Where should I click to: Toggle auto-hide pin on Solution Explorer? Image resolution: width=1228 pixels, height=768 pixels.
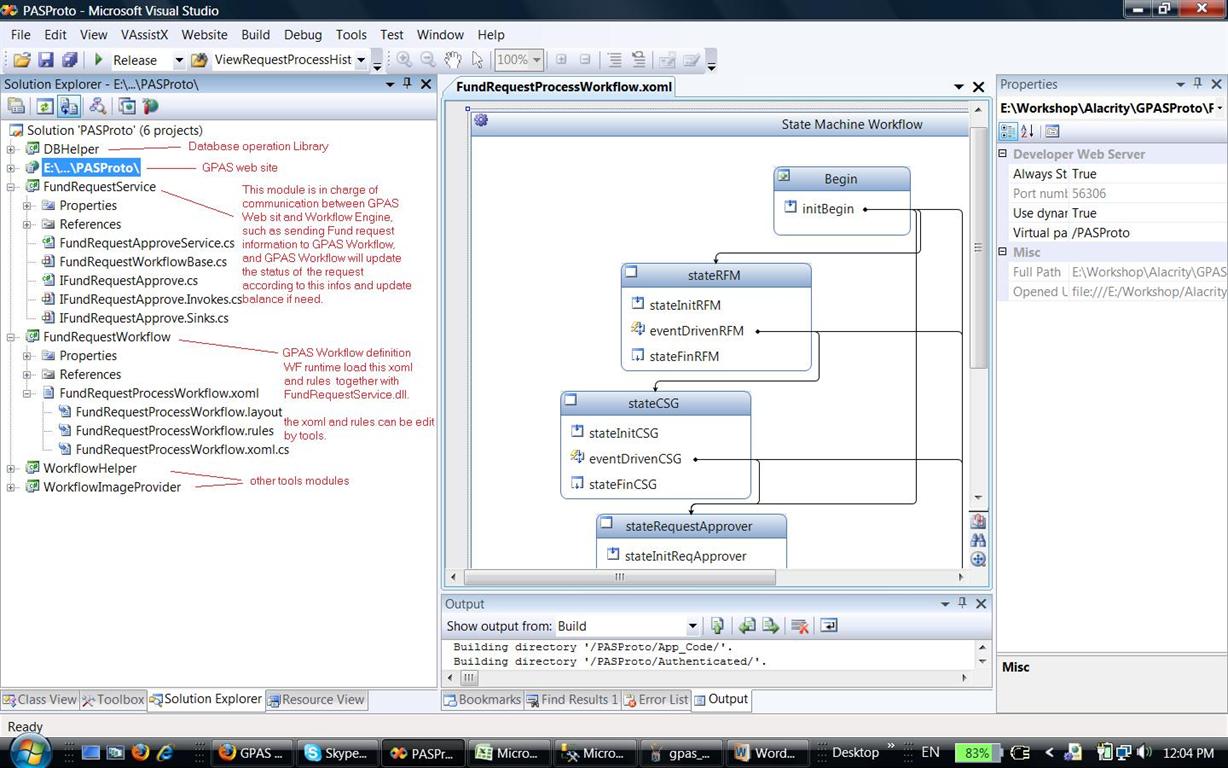coord(407,84)
